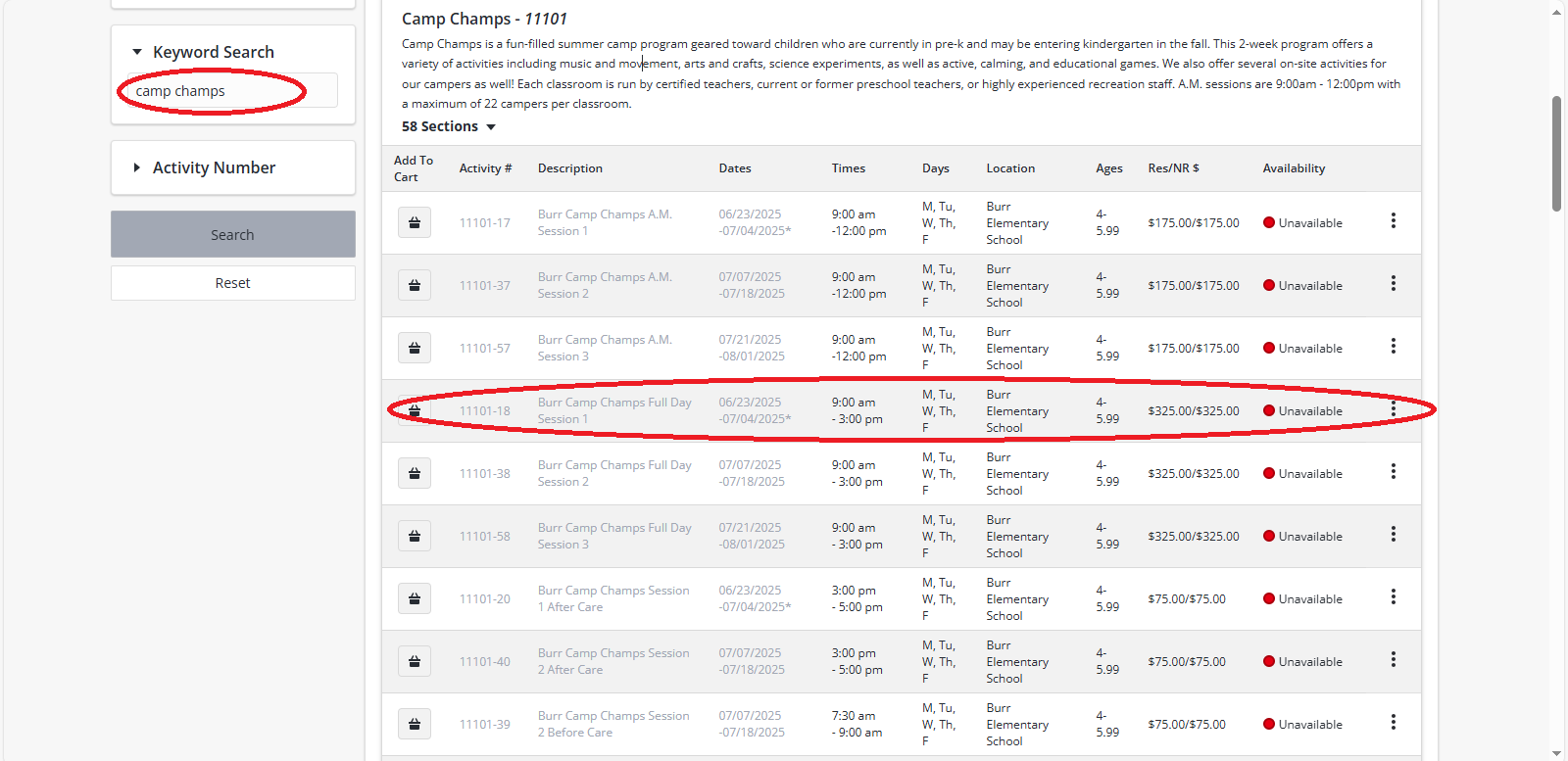
Task: Open Burr Camp Champs A.M. Session 1 link
Action: click(x=604, y=222)
